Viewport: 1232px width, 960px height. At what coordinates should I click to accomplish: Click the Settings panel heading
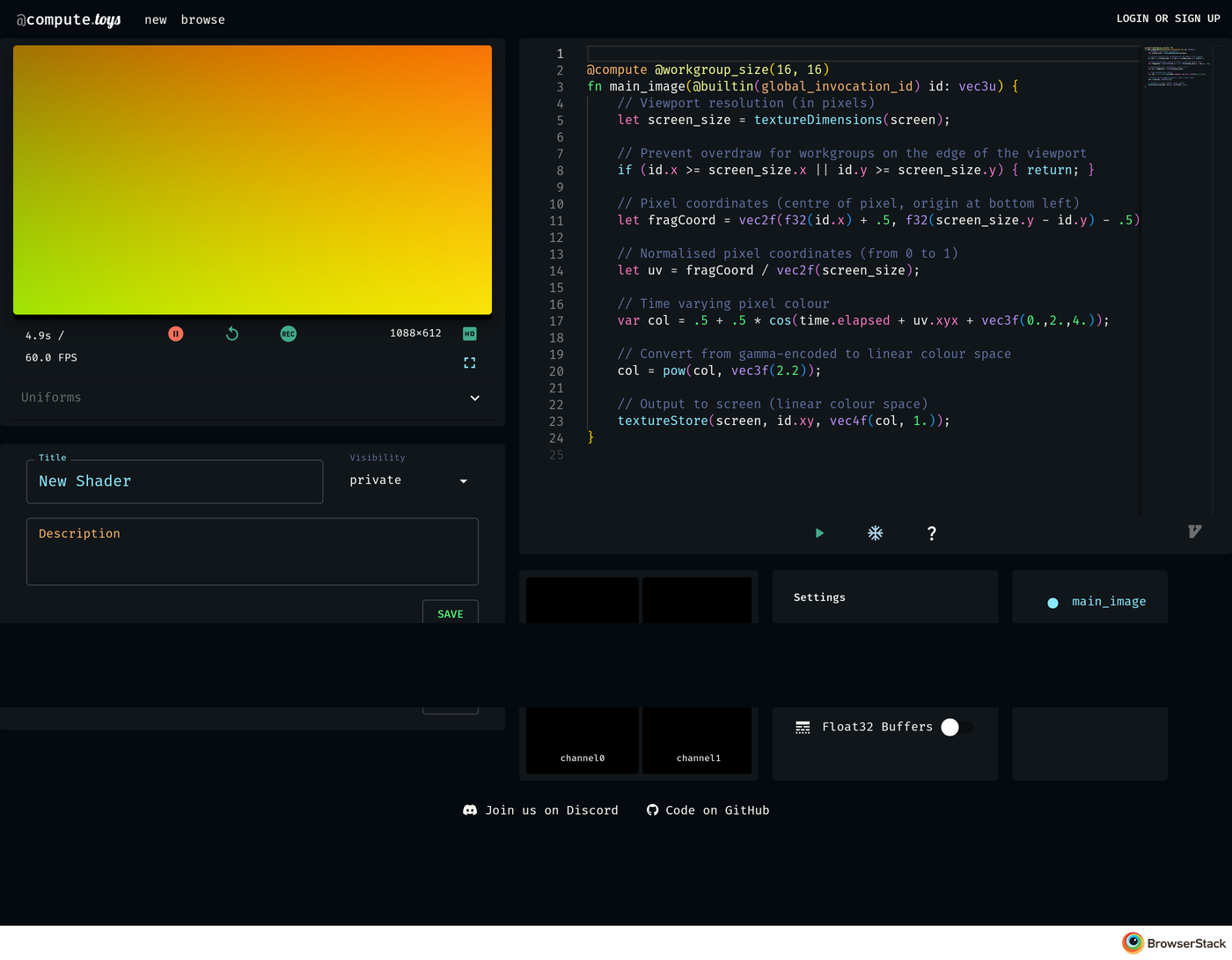819,597
